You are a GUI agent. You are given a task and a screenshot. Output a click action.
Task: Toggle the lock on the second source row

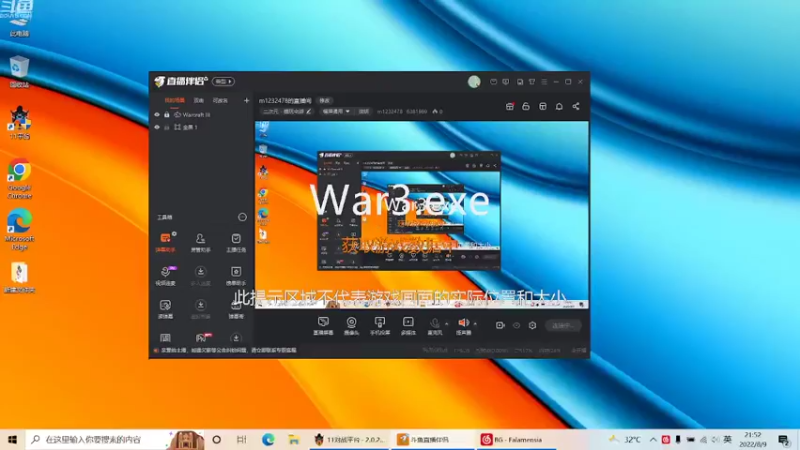pyautogui.click(x=167, y=127)
